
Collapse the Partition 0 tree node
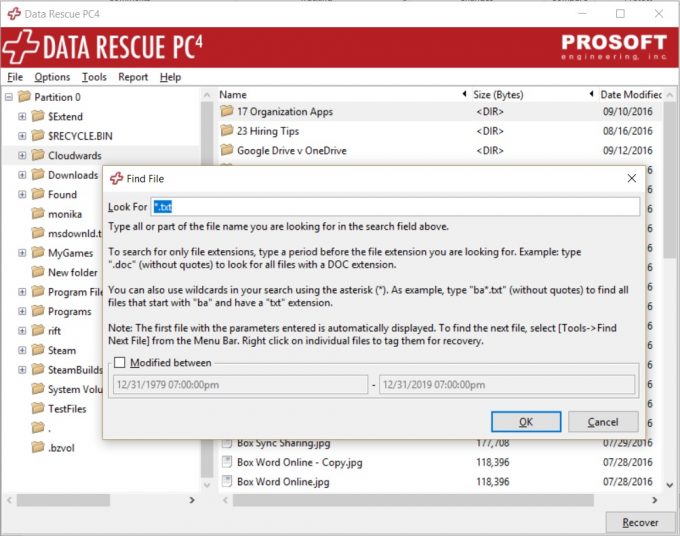coord(9,97)
